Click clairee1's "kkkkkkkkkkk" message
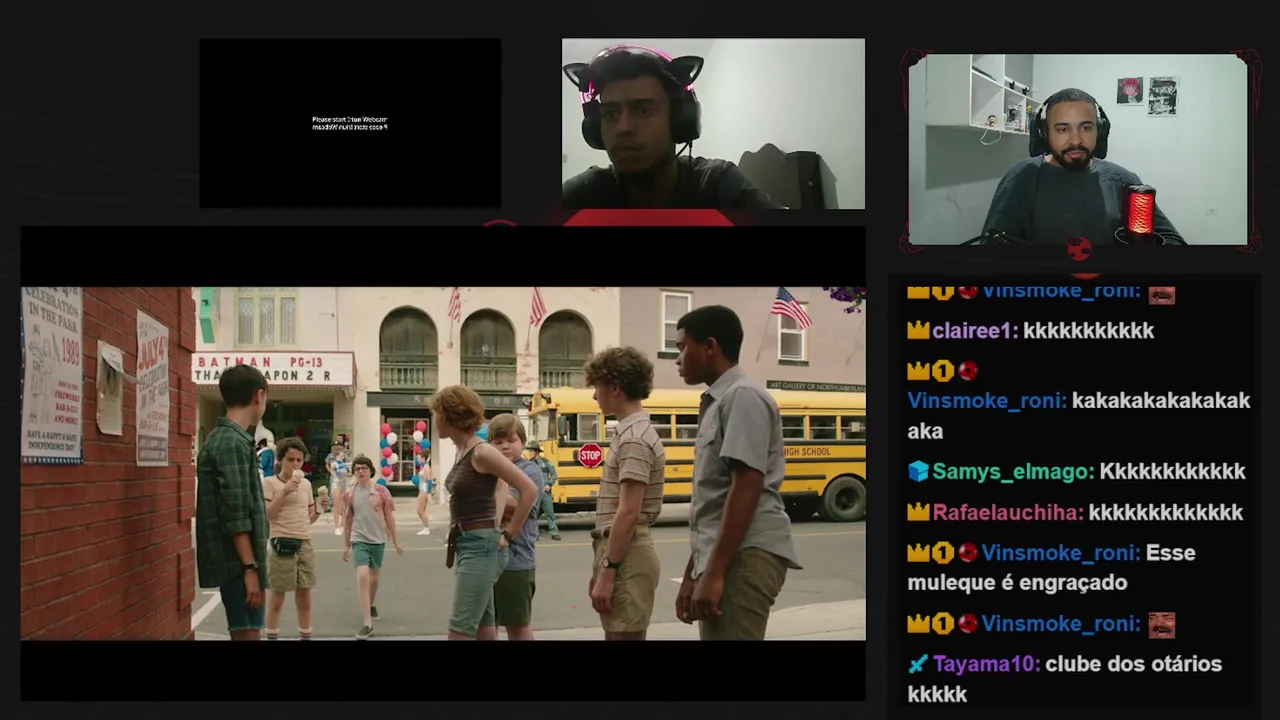This screenshot has width=1280, height=720. (x=1089, y=330)
